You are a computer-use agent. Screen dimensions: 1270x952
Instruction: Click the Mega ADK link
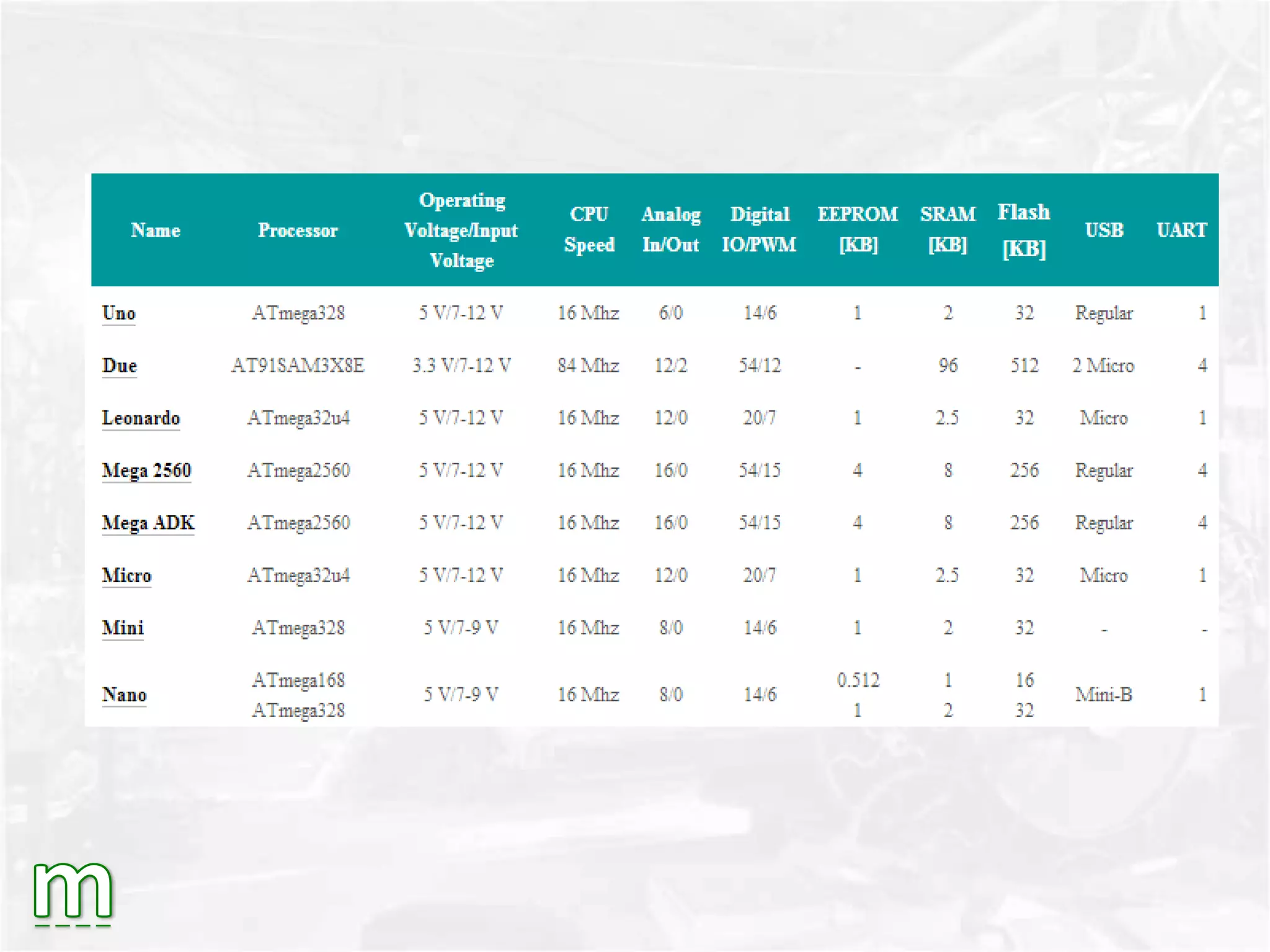pos(148,523)
